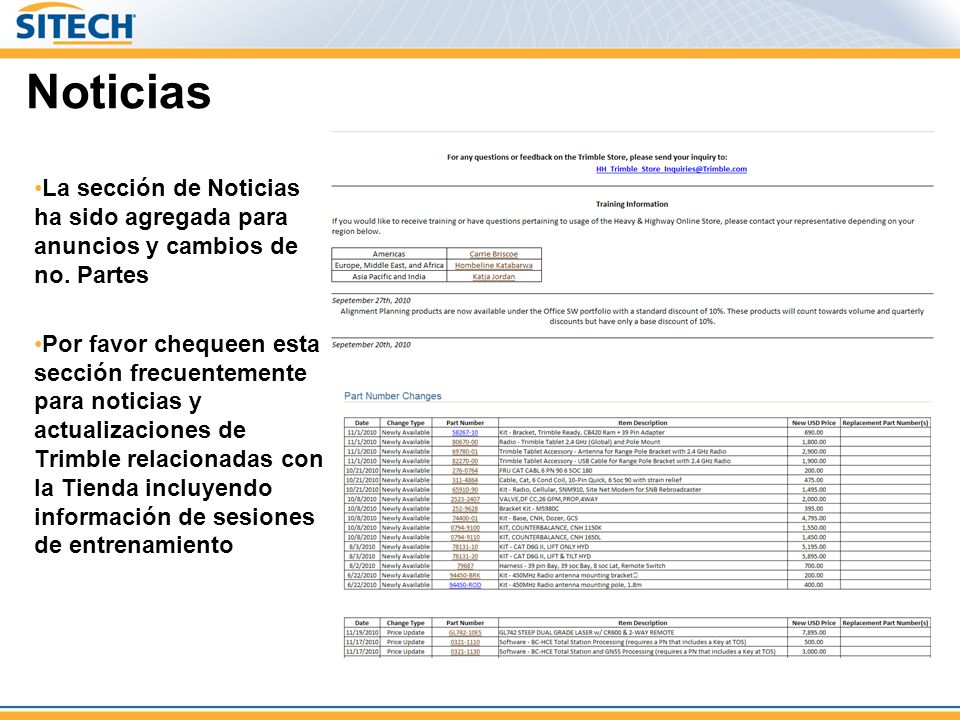Open part number 80670-00

click(465, 442)
